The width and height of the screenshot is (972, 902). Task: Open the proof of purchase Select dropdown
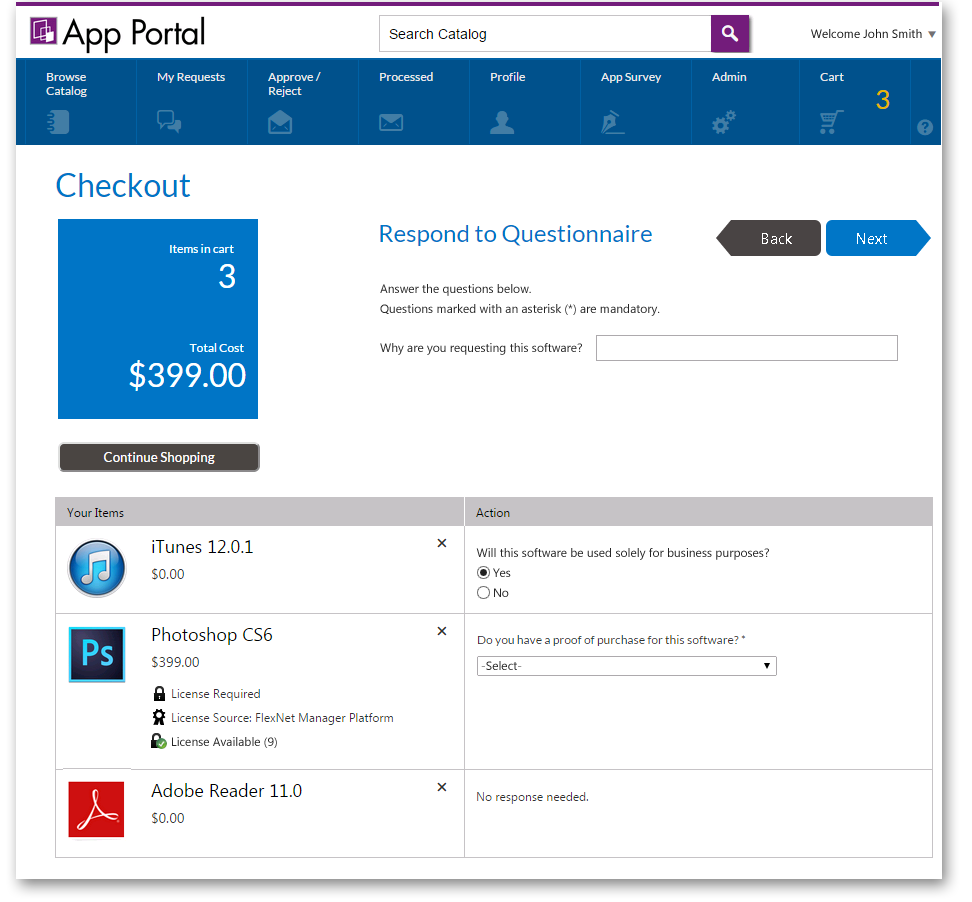tap(626, 665)
